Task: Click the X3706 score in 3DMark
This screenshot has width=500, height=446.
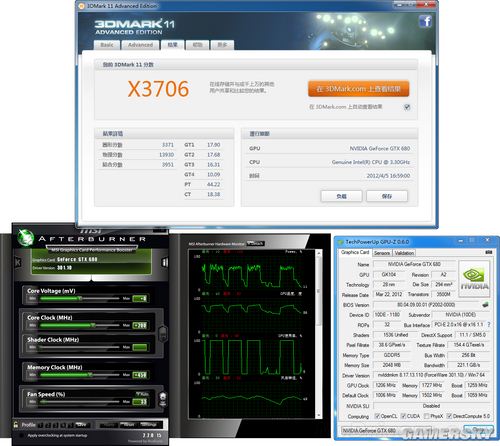Action: click(158, 89)
